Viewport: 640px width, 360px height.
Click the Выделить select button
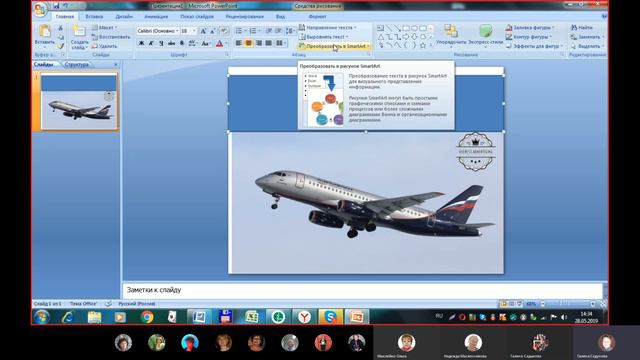coord(587,46)
